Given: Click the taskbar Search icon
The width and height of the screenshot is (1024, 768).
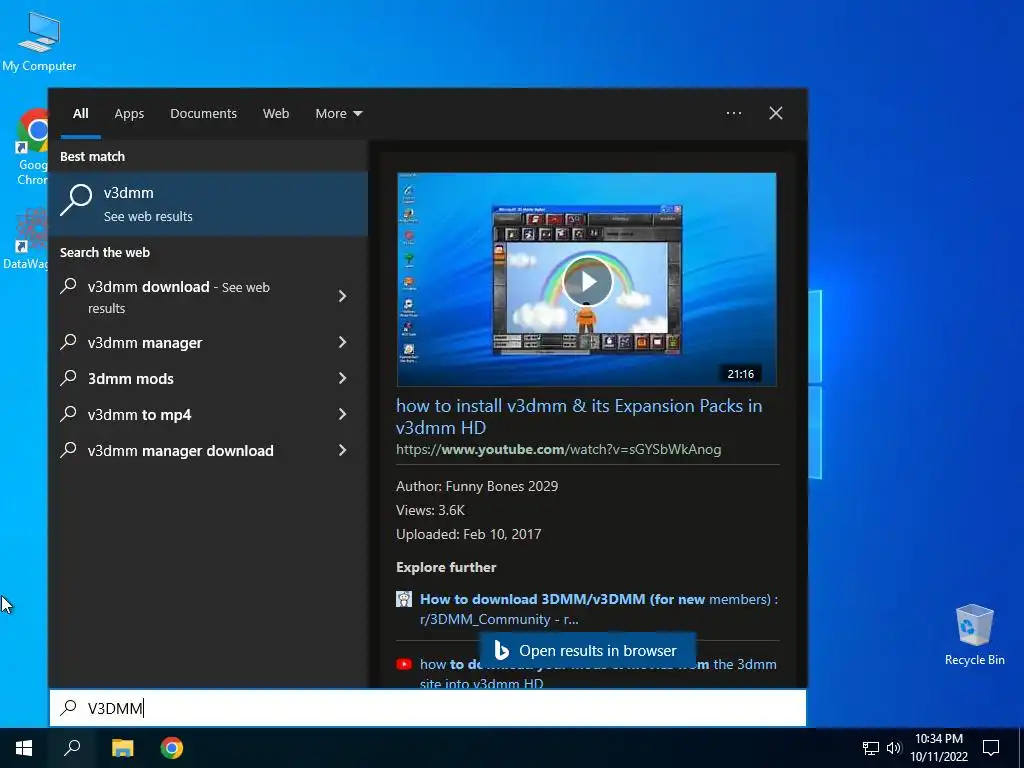Looking at the screenshot, I should click(x=72, y=748).
